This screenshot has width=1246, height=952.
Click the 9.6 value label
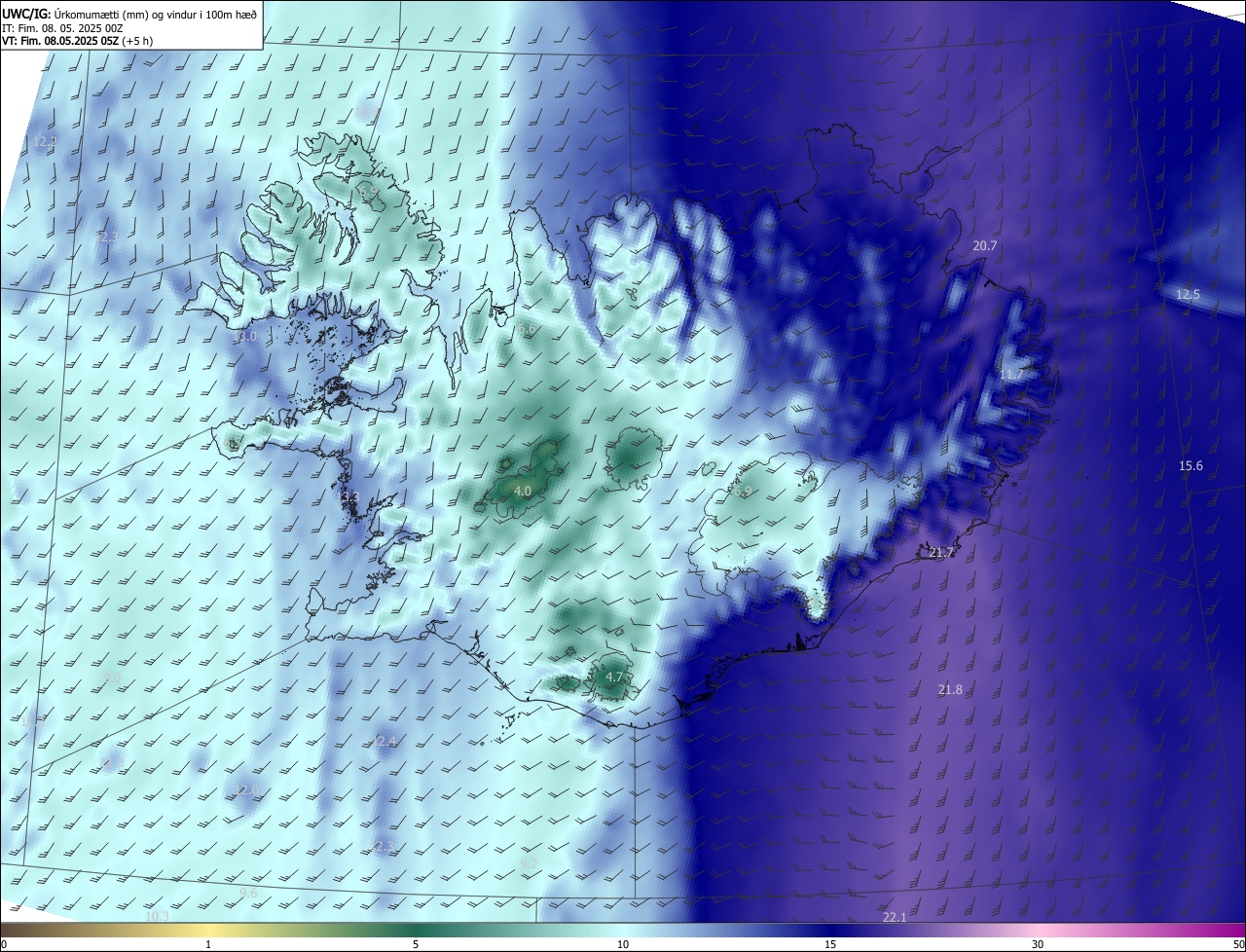point(248,894)
